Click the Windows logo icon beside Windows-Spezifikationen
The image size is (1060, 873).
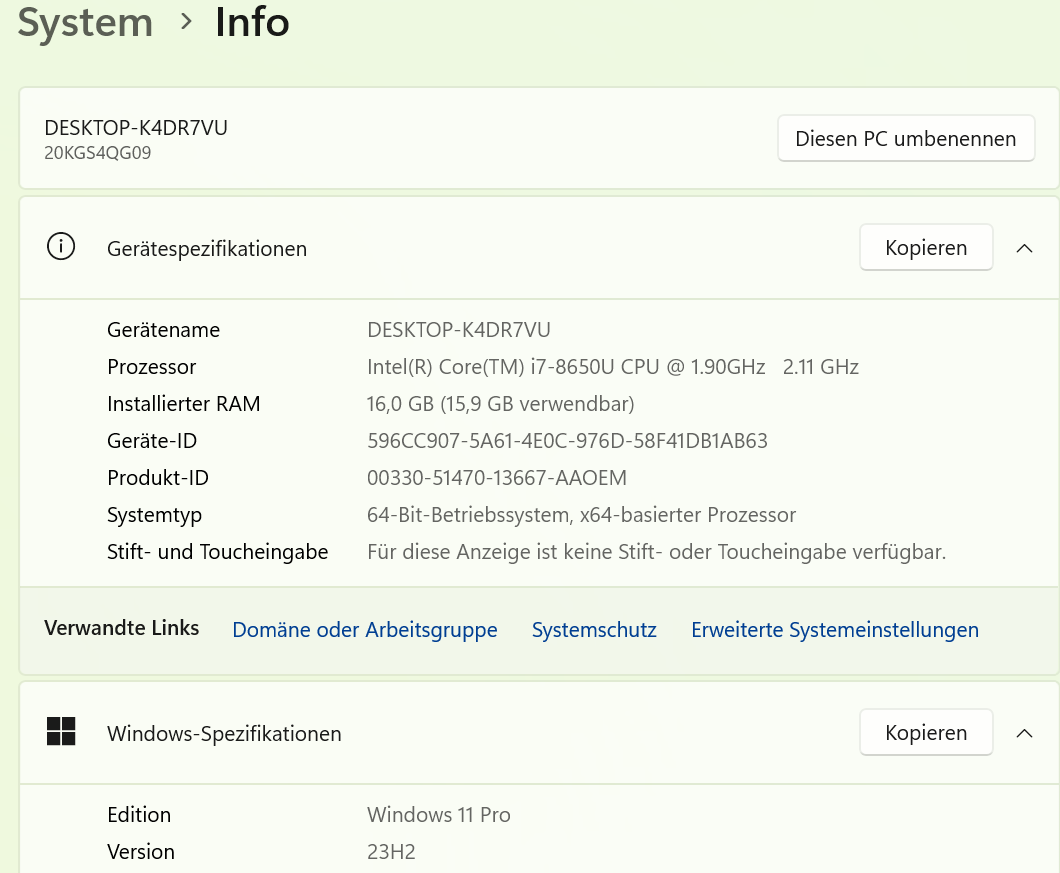61,732
